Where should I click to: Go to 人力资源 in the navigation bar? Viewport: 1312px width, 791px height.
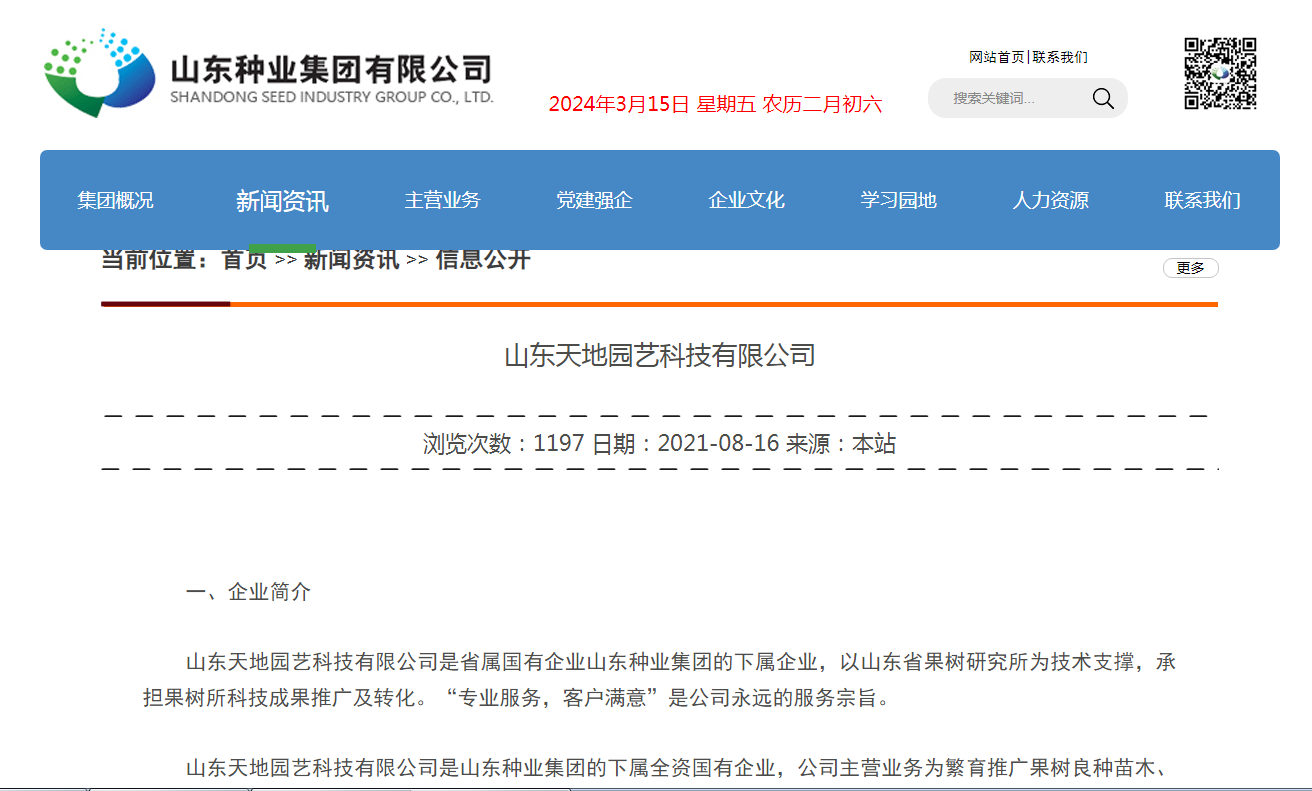(x=1050, y=200)
